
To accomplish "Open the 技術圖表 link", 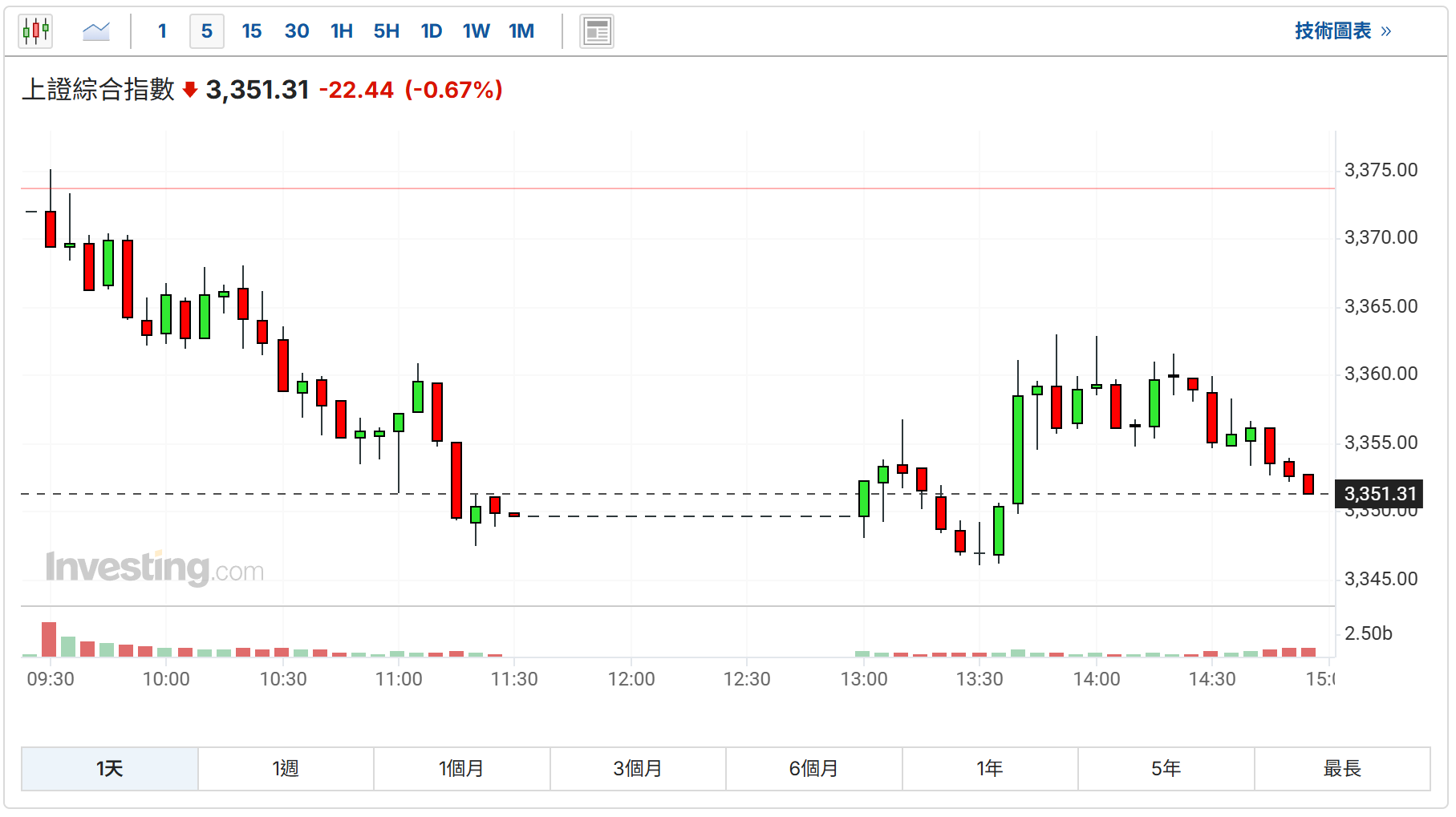I will pyautogui.click(x=1343, y=31).
